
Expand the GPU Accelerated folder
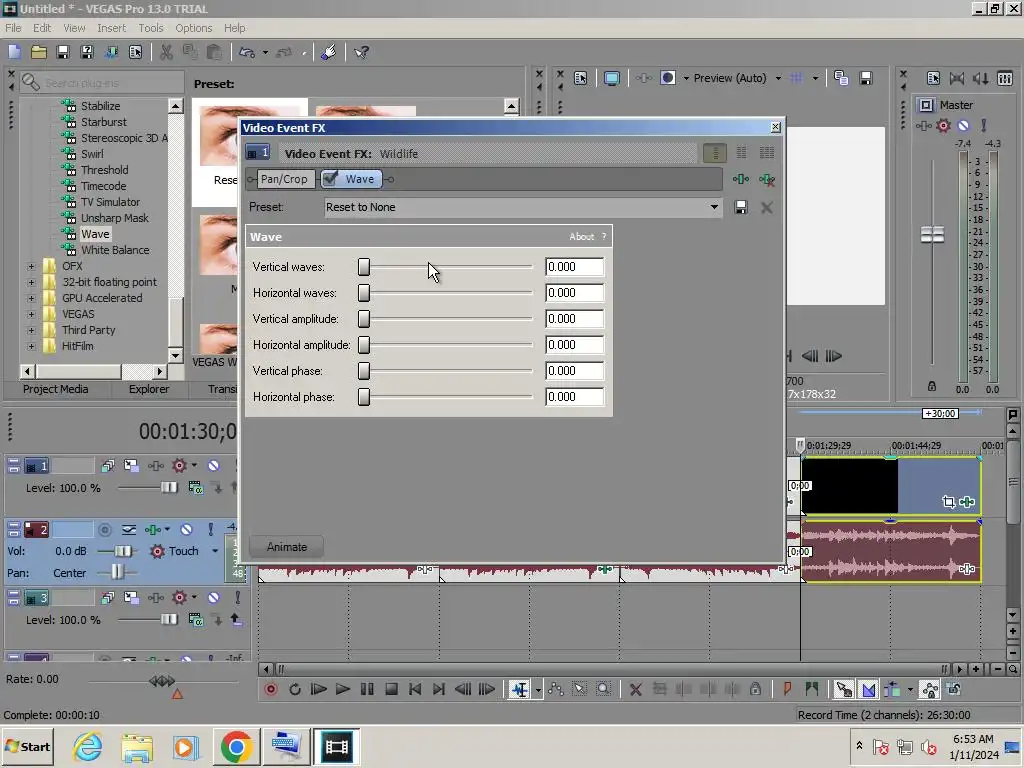coord(31,298)
